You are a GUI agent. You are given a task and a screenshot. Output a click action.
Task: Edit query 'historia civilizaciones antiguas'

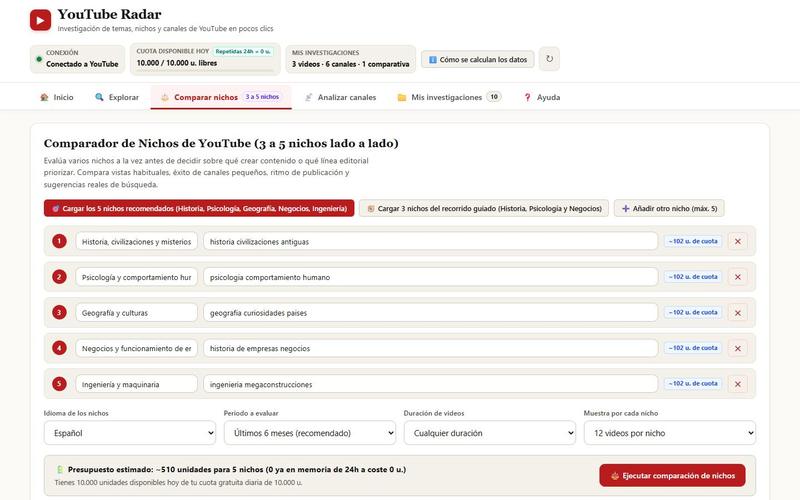click(x=430, y=241)
